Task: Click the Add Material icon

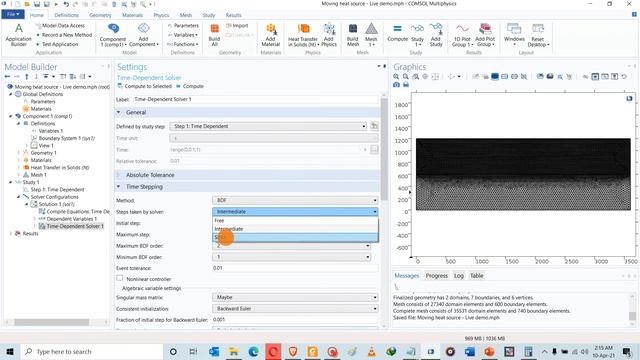Action: coord(271,34)
